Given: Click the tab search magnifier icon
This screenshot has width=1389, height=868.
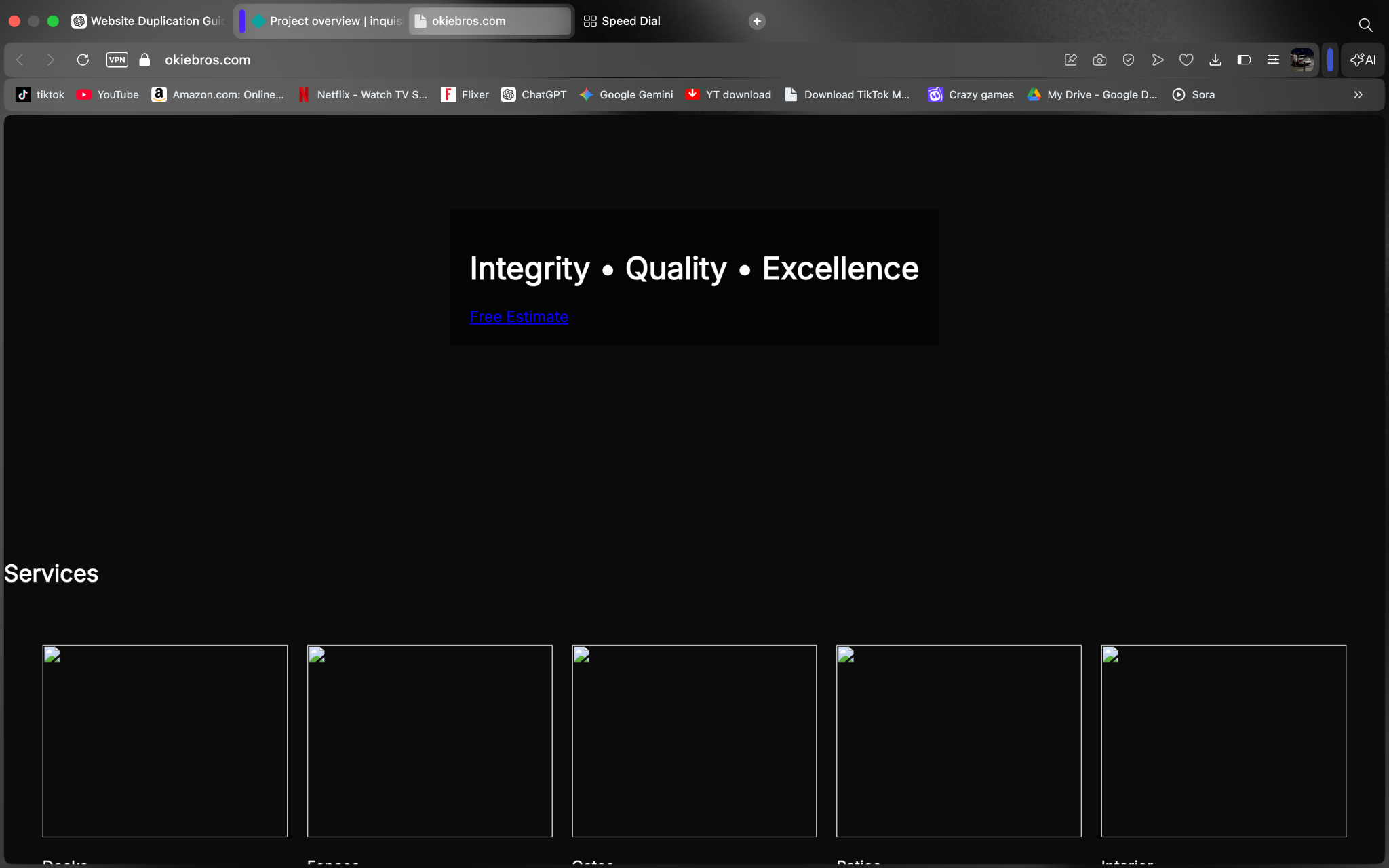Looking at the screenshot, I should [x=1365, y=25].
